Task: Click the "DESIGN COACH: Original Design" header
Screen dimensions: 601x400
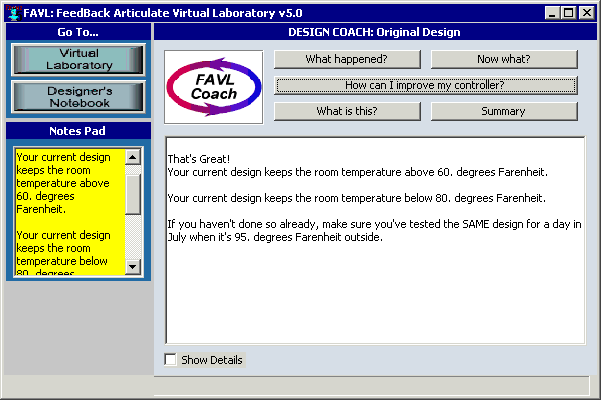Action: pos(374,32)
